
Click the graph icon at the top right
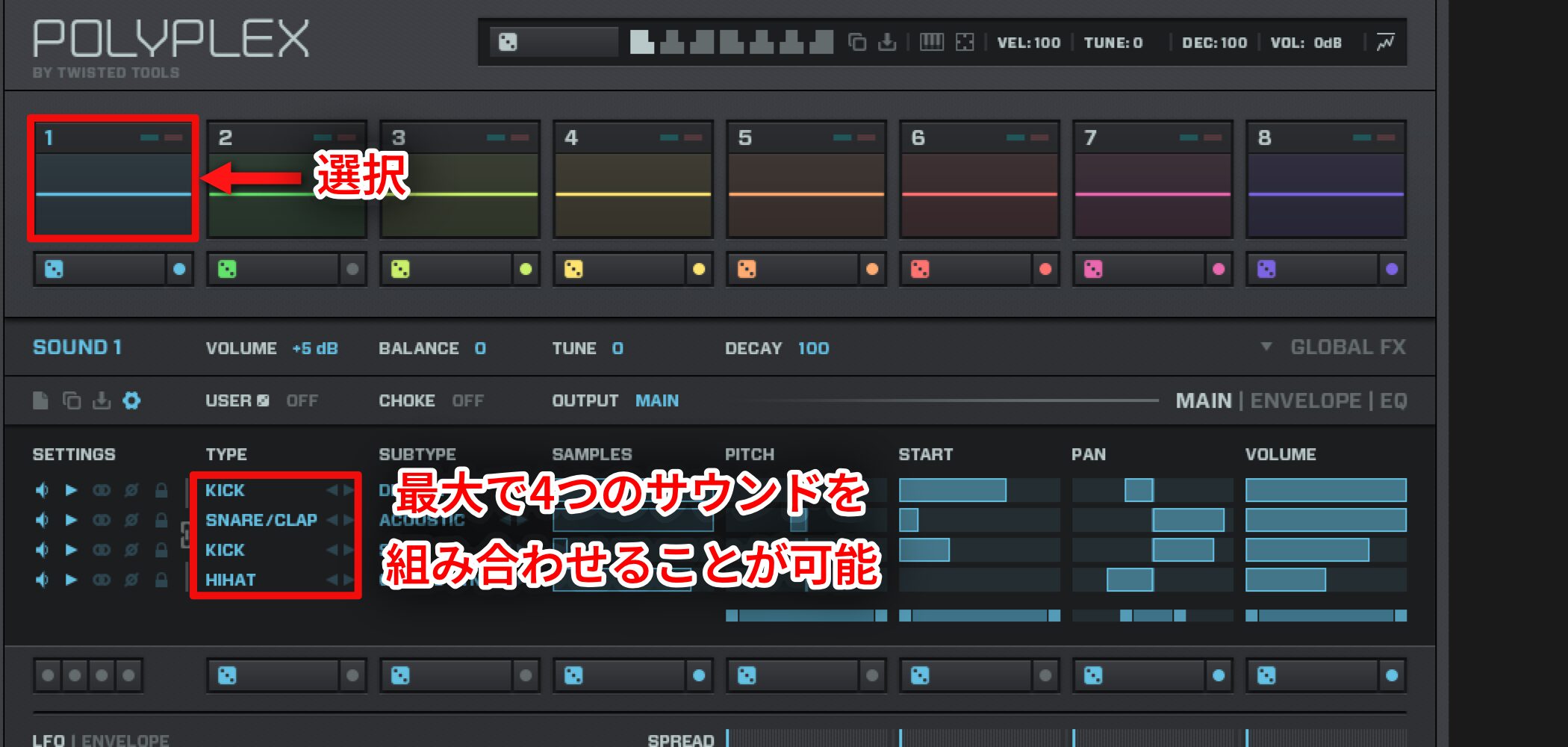pos(1385,42)
